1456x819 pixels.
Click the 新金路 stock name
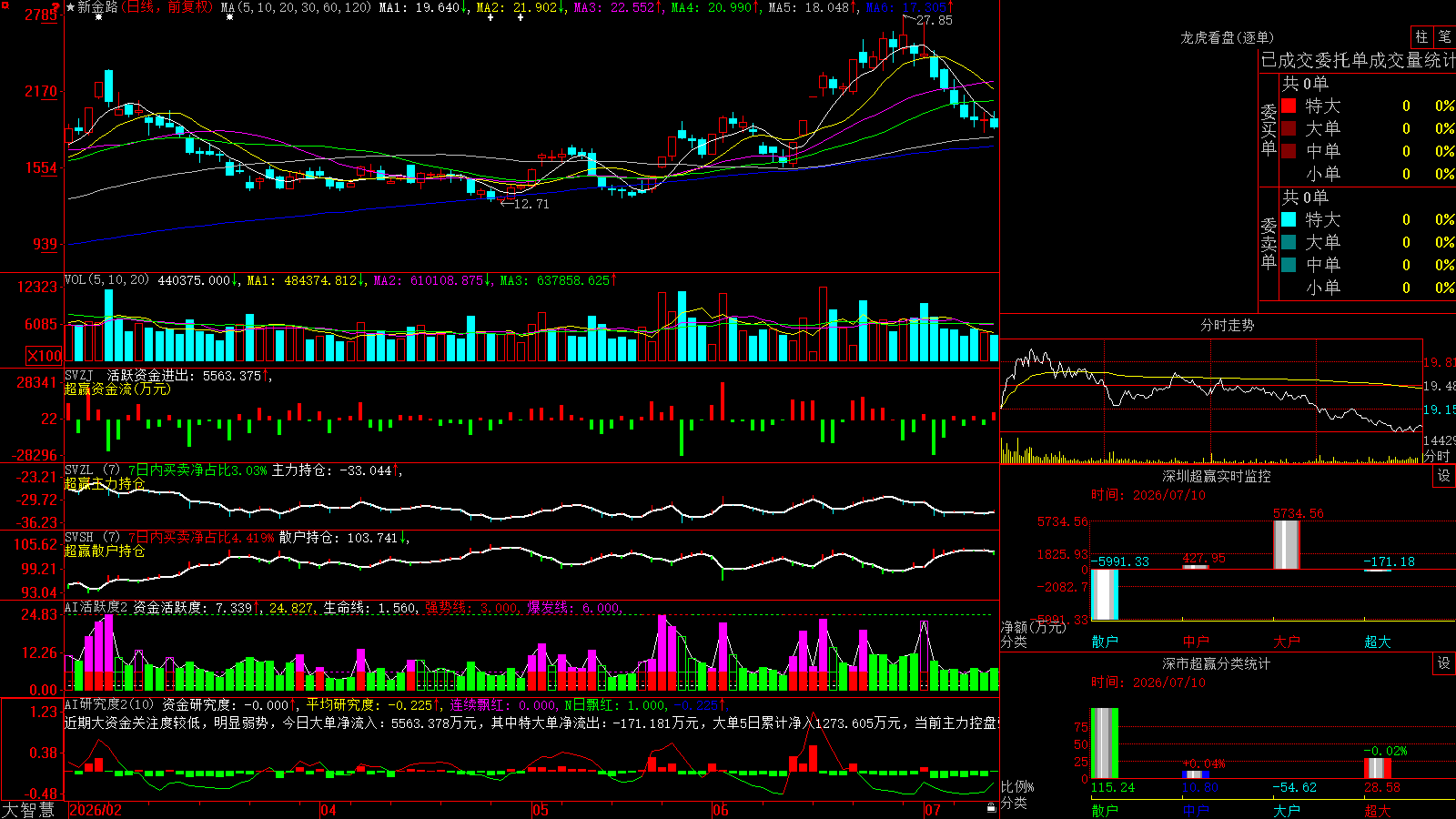[x=97, y=7]
